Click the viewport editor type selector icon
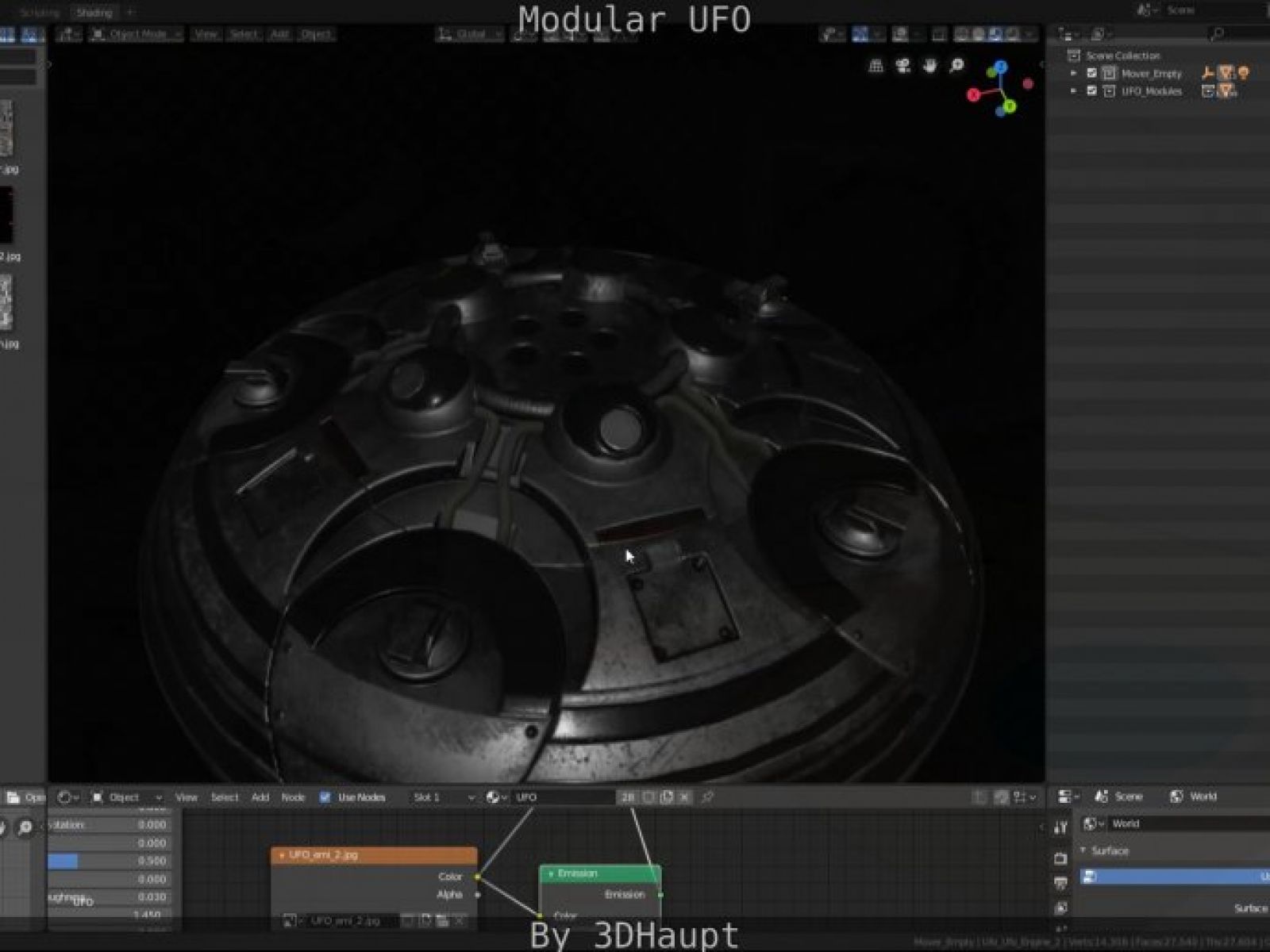 tap(67, 34)
